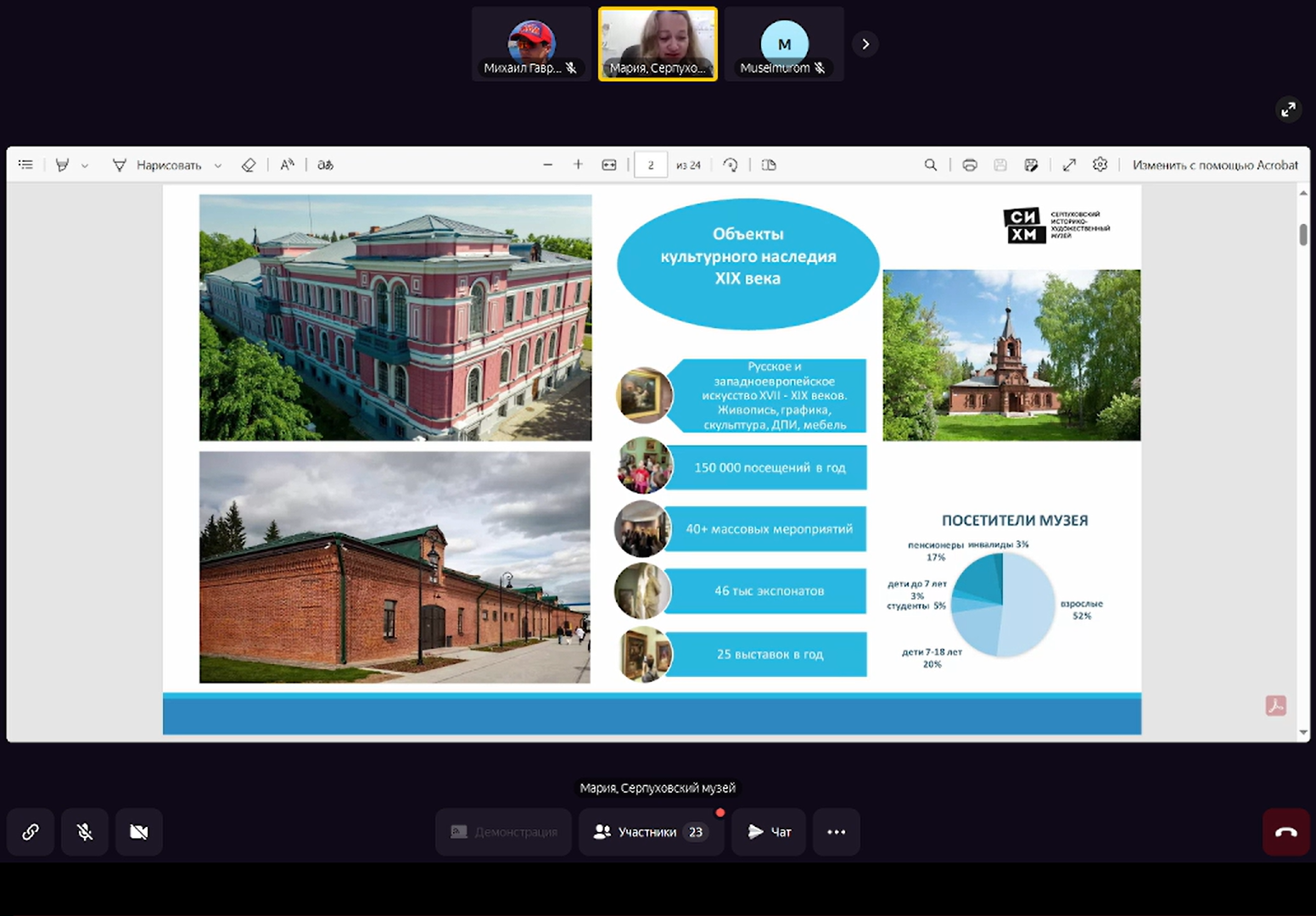Edit the page number field showing 2
The width and height of the screenshot is (1316, 916).
[x=651, y=165]
